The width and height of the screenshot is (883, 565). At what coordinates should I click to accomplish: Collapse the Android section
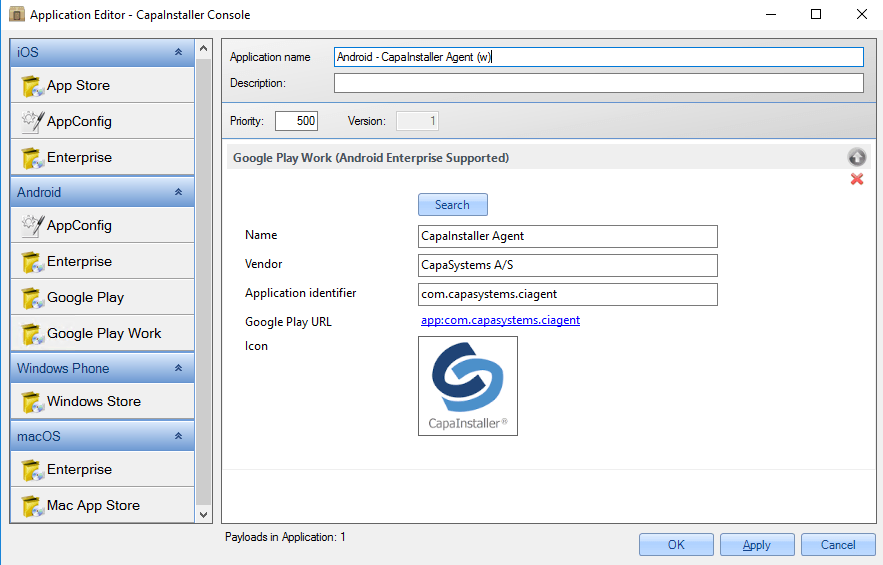point(178,192)
